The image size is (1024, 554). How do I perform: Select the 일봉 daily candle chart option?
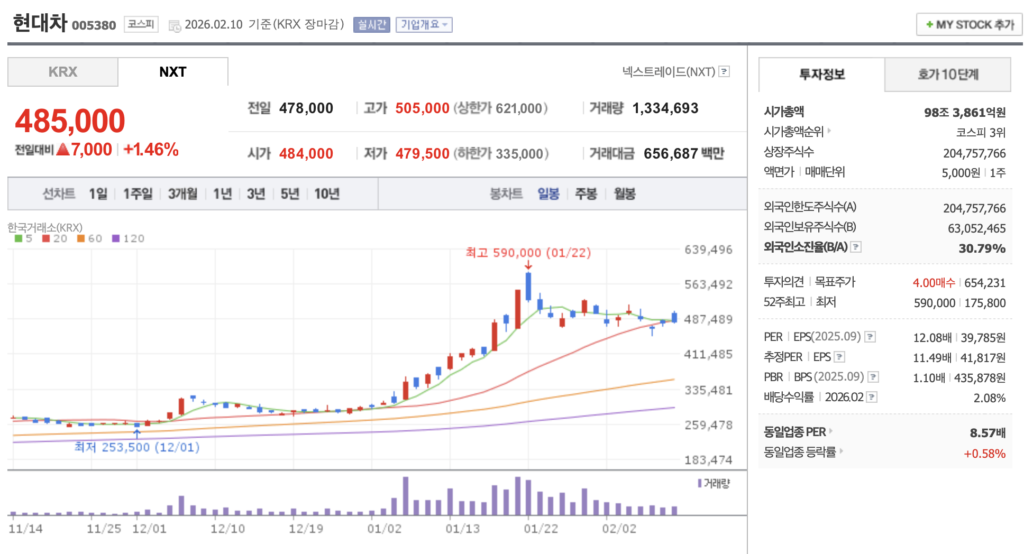548,194
